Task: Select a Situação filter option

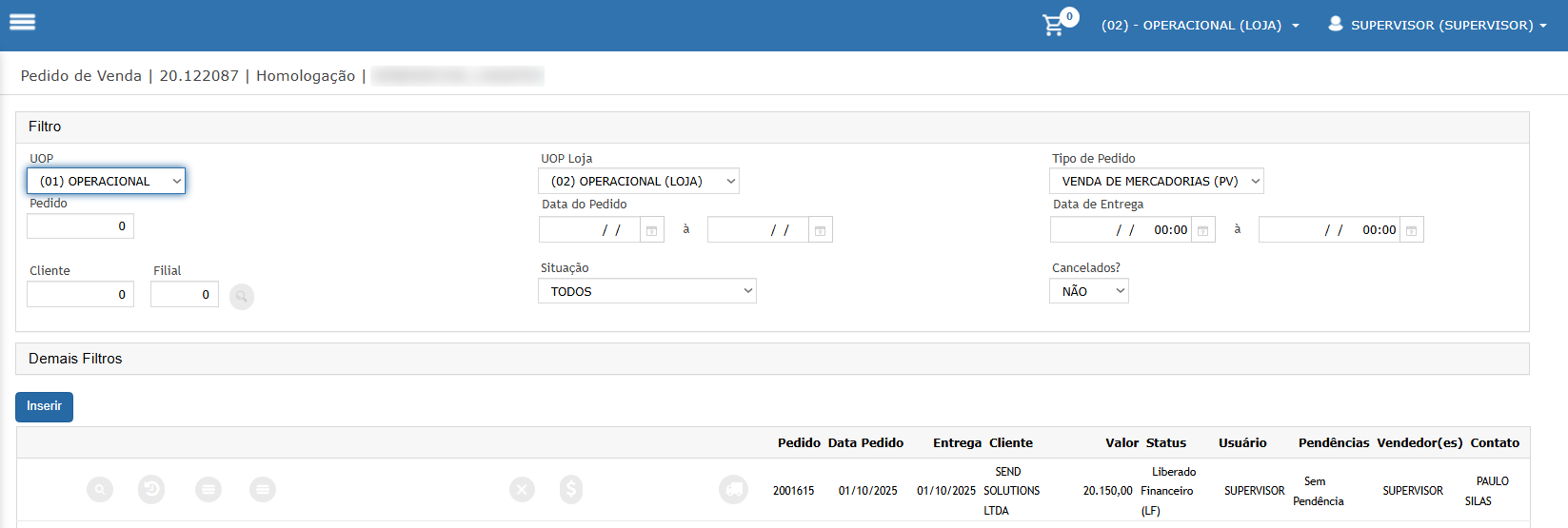Action: click(646, 291)
